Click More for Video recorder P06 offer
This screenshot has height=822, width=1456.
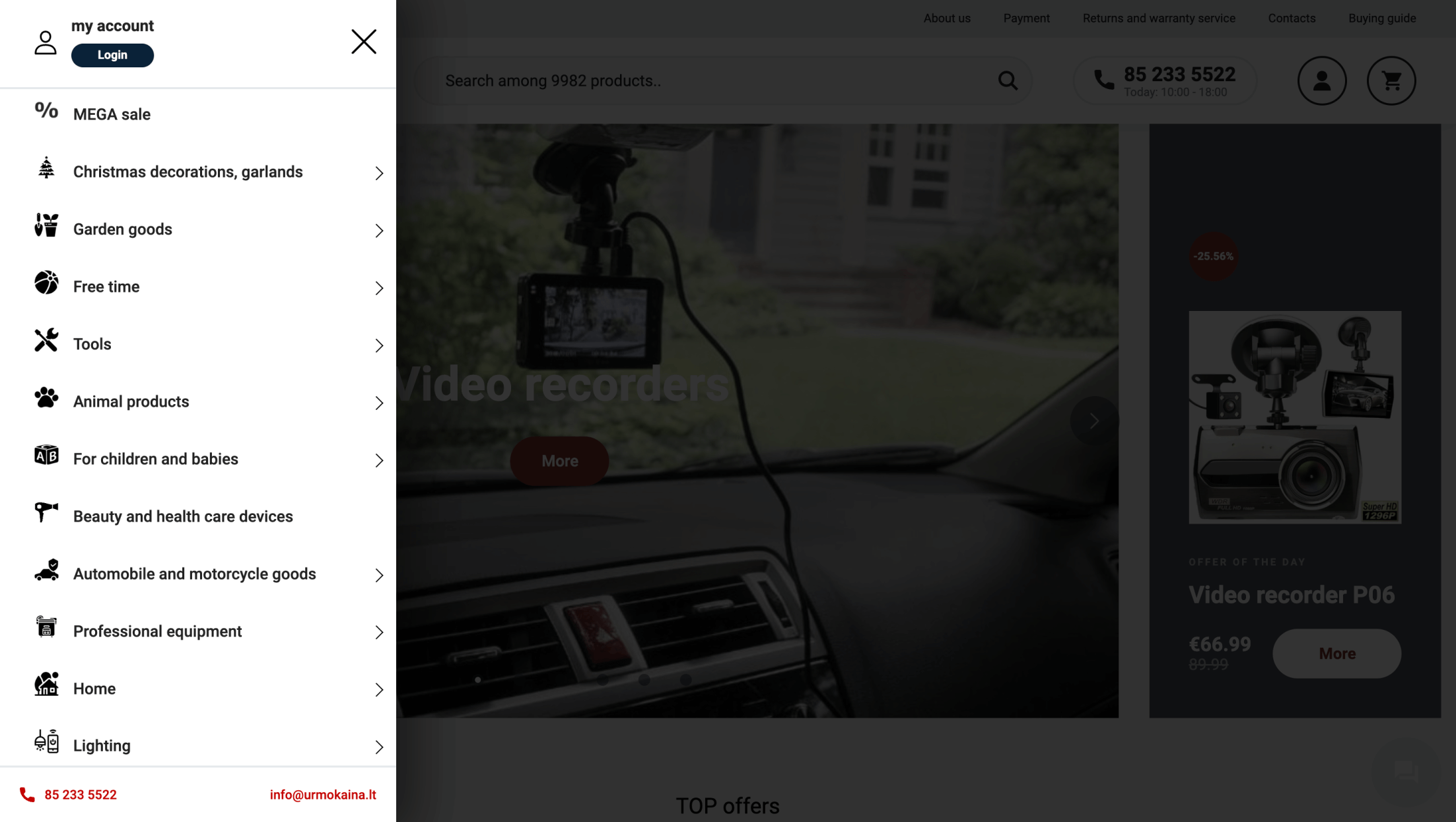(1337, 654)
